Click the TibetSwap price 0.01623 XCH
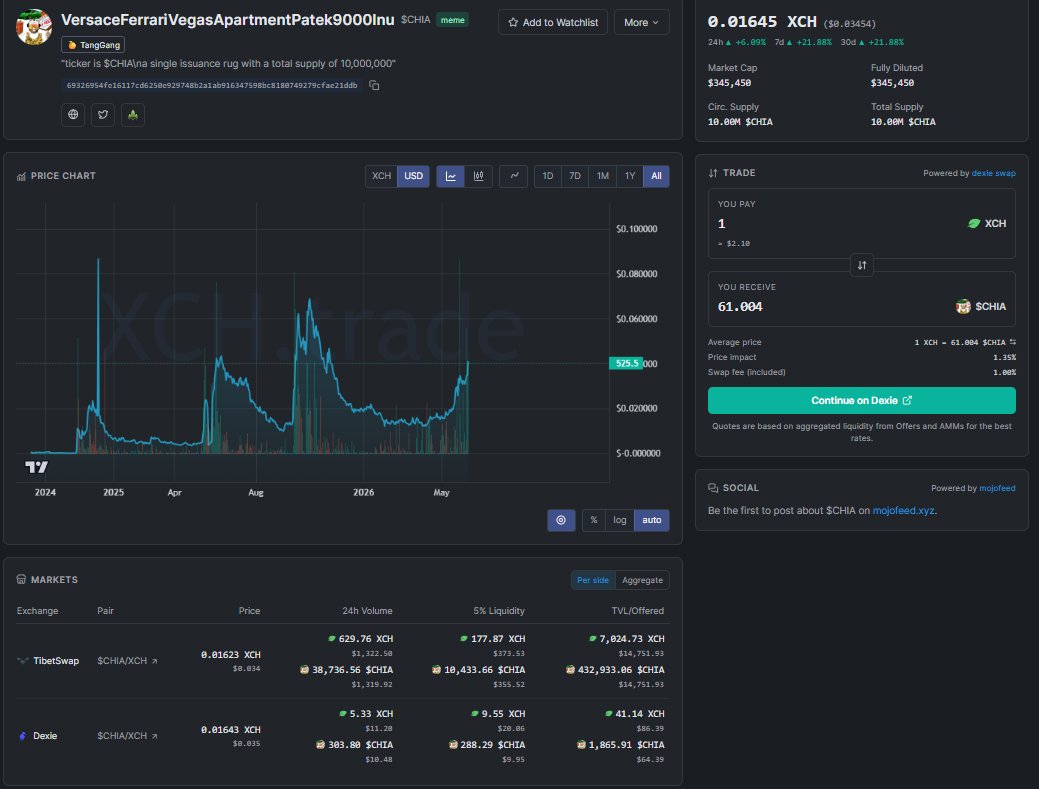Viewport: 1039px width, 789px height. tap(231, 655)
